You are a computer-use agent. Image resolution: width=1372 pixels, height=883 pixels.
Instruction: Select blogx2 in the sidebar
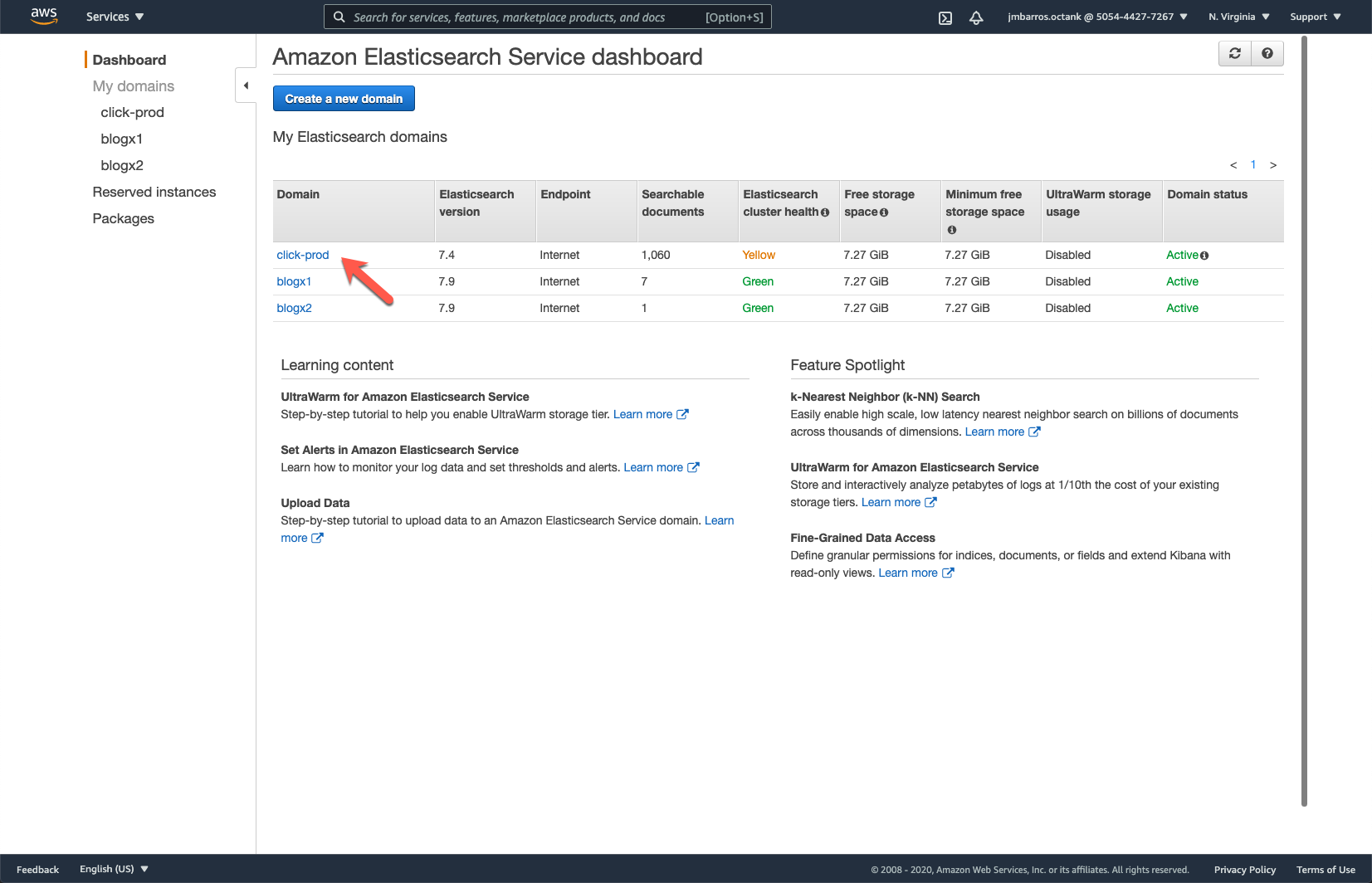click(122, 166)
